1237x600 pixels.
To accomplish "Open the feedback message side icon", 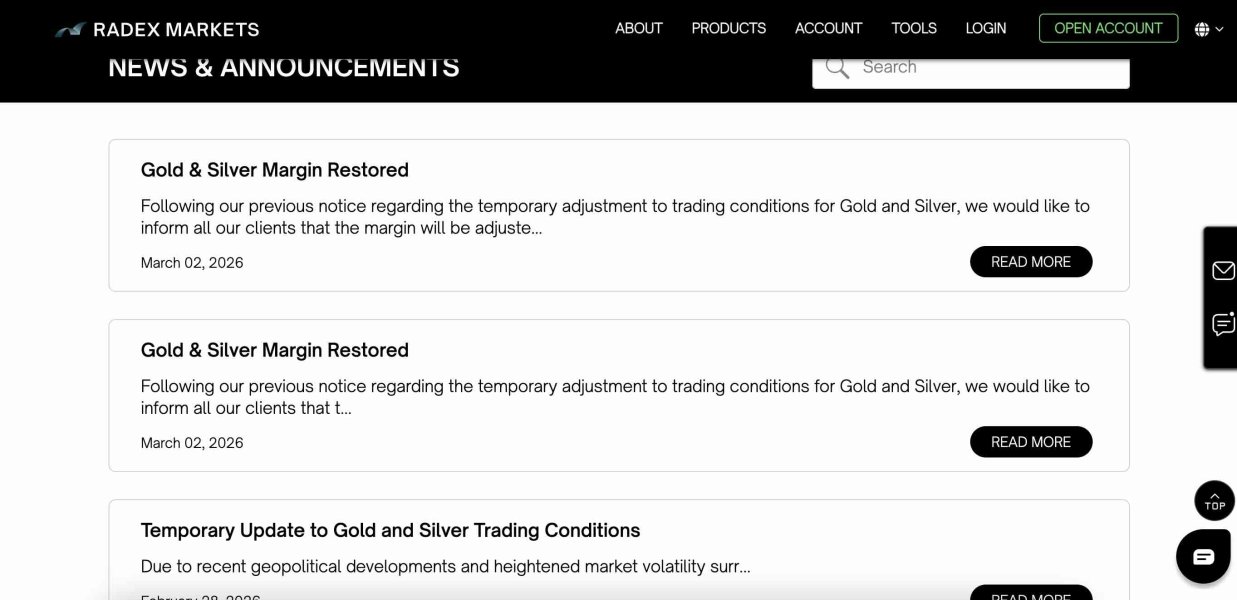I will (1223, 324).
